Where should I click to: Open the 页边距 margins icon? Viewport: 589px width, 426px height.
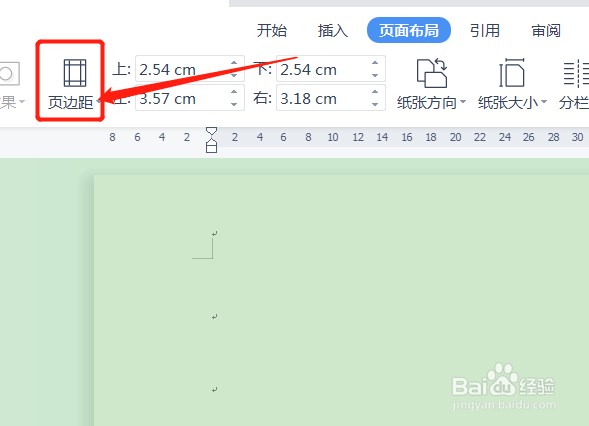click(x=75, y=73)
